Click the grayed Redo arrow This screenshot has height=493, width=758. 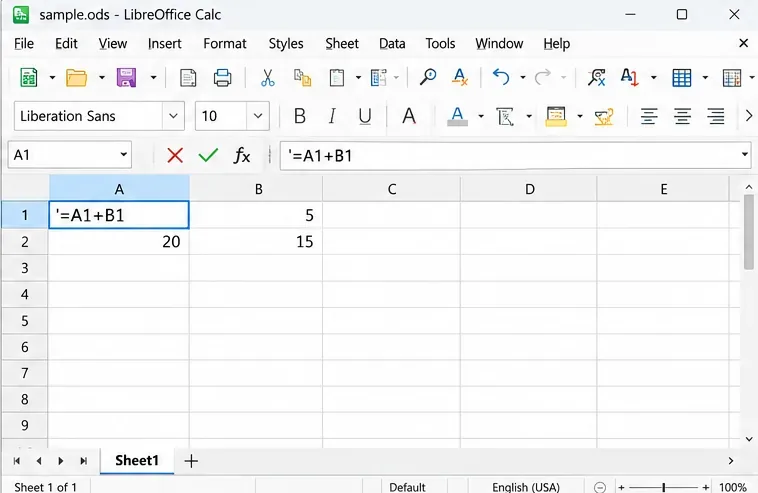click(x=543, y=77)
